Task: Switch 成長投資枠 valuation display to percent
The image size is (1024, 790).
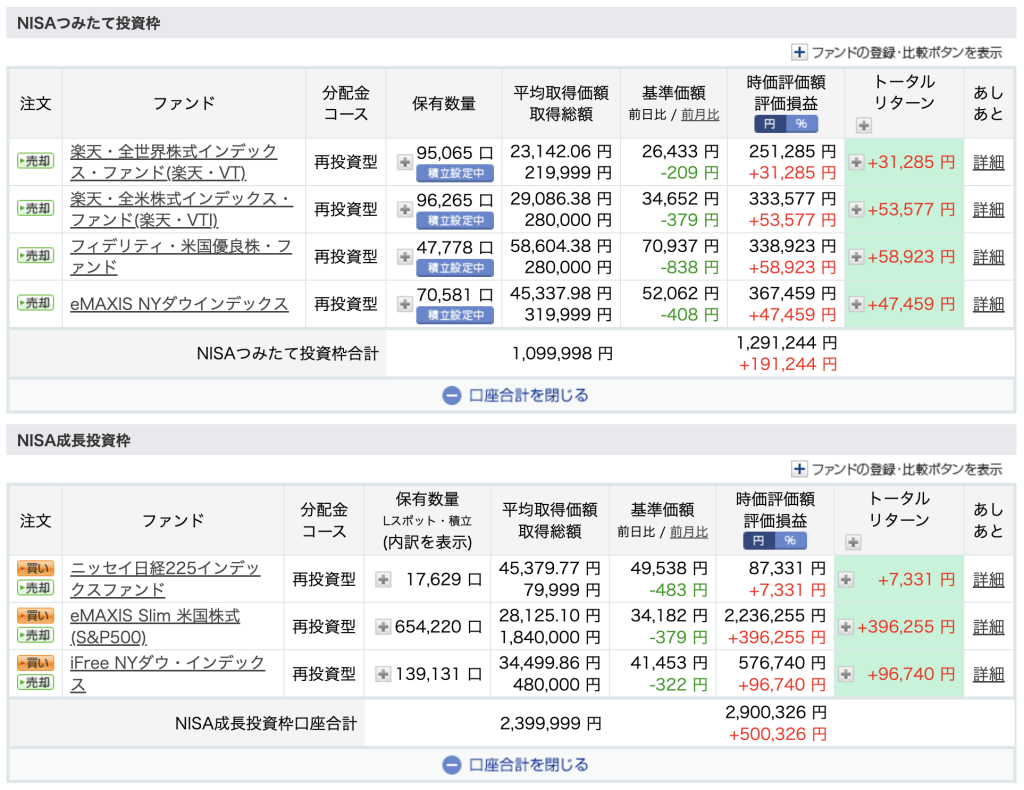Action: [790, 541]
